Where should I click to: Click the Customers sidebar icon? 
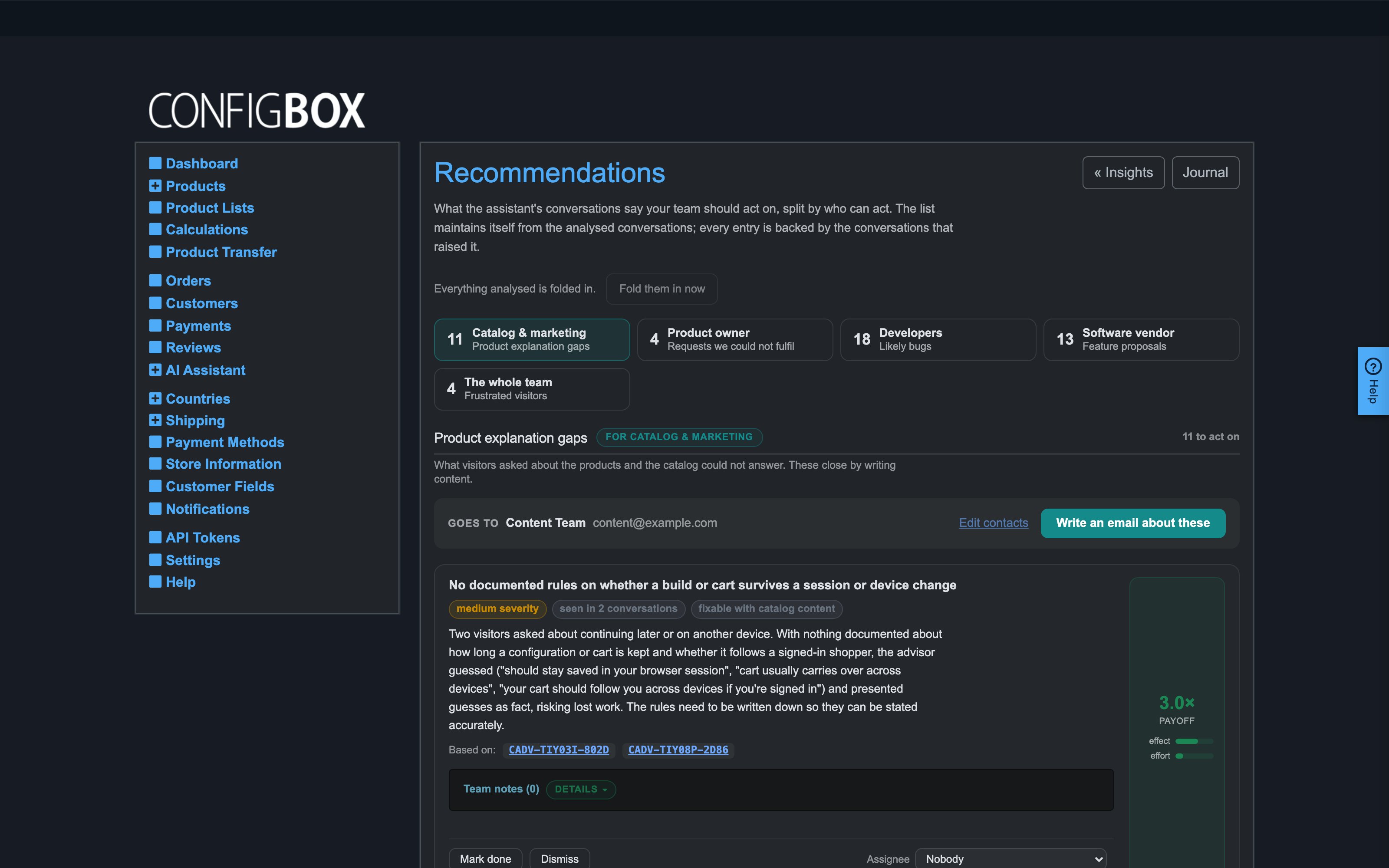155,302
